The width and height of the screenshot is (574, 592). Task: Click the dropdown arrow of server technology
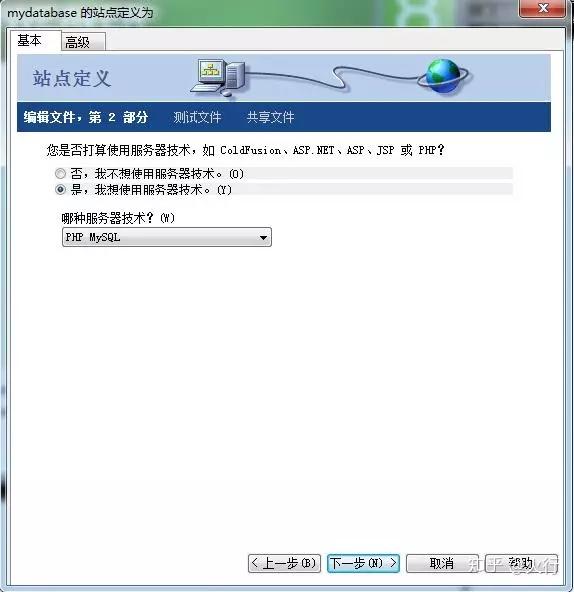point(263,237)
